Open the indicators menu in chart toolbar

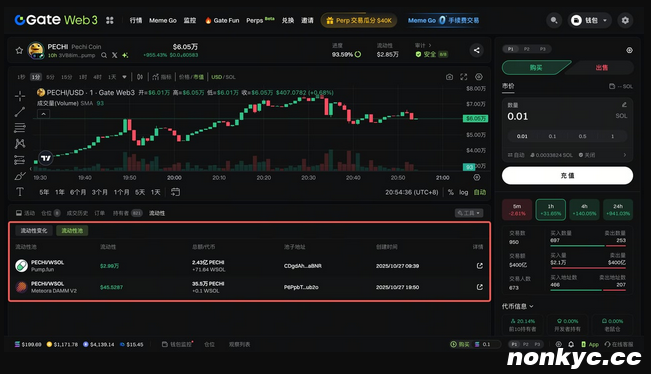tap(162, 77)
